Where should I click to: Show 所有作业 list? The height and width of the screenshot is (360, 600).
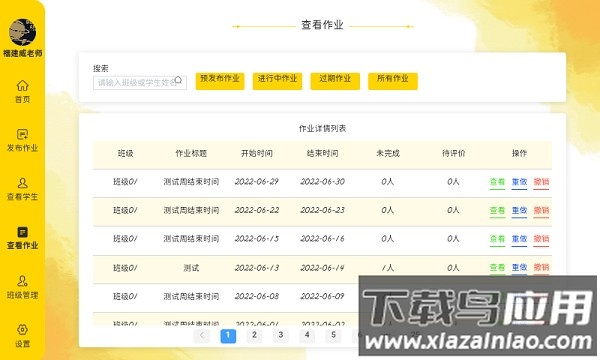pyautogui.click(x=393, y=81)
